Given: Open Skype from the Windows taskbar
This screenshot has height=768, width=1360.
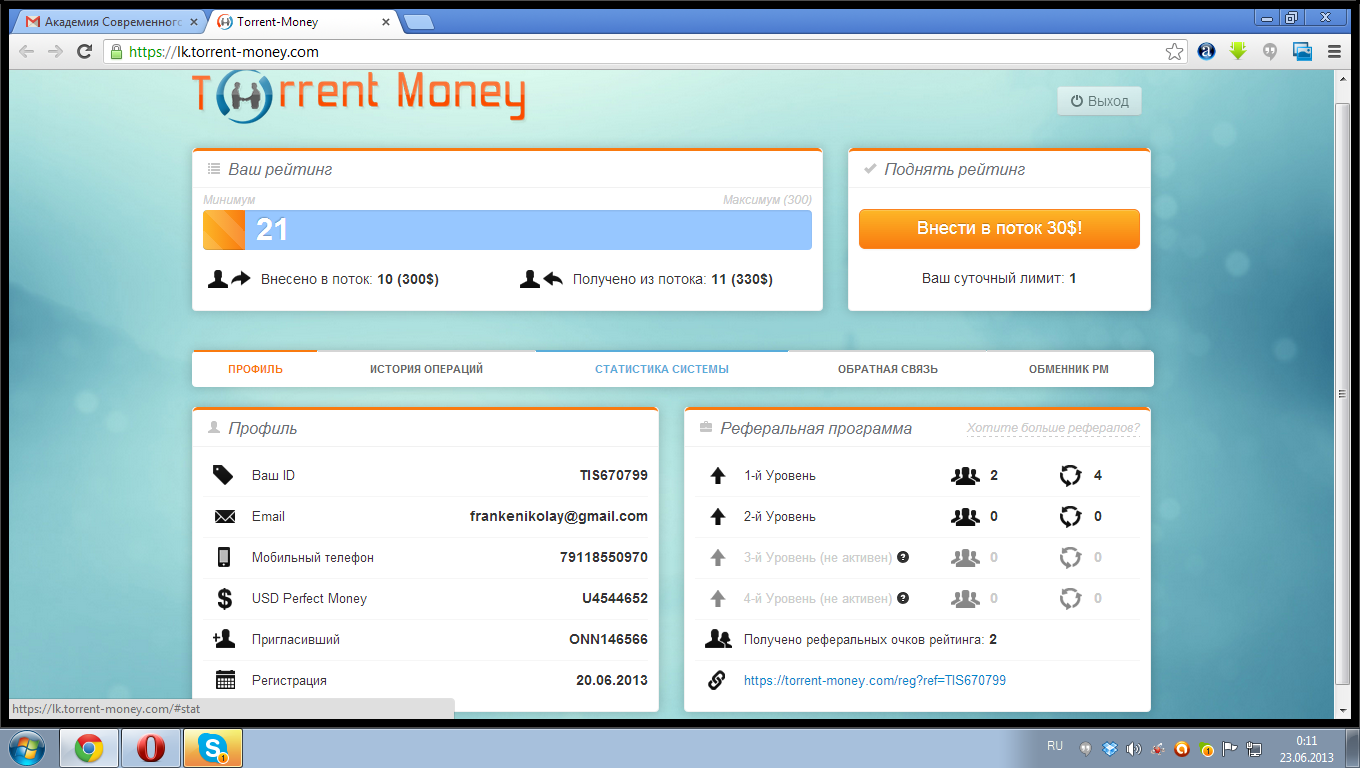Looking at the screenshot, I should 213,748.
